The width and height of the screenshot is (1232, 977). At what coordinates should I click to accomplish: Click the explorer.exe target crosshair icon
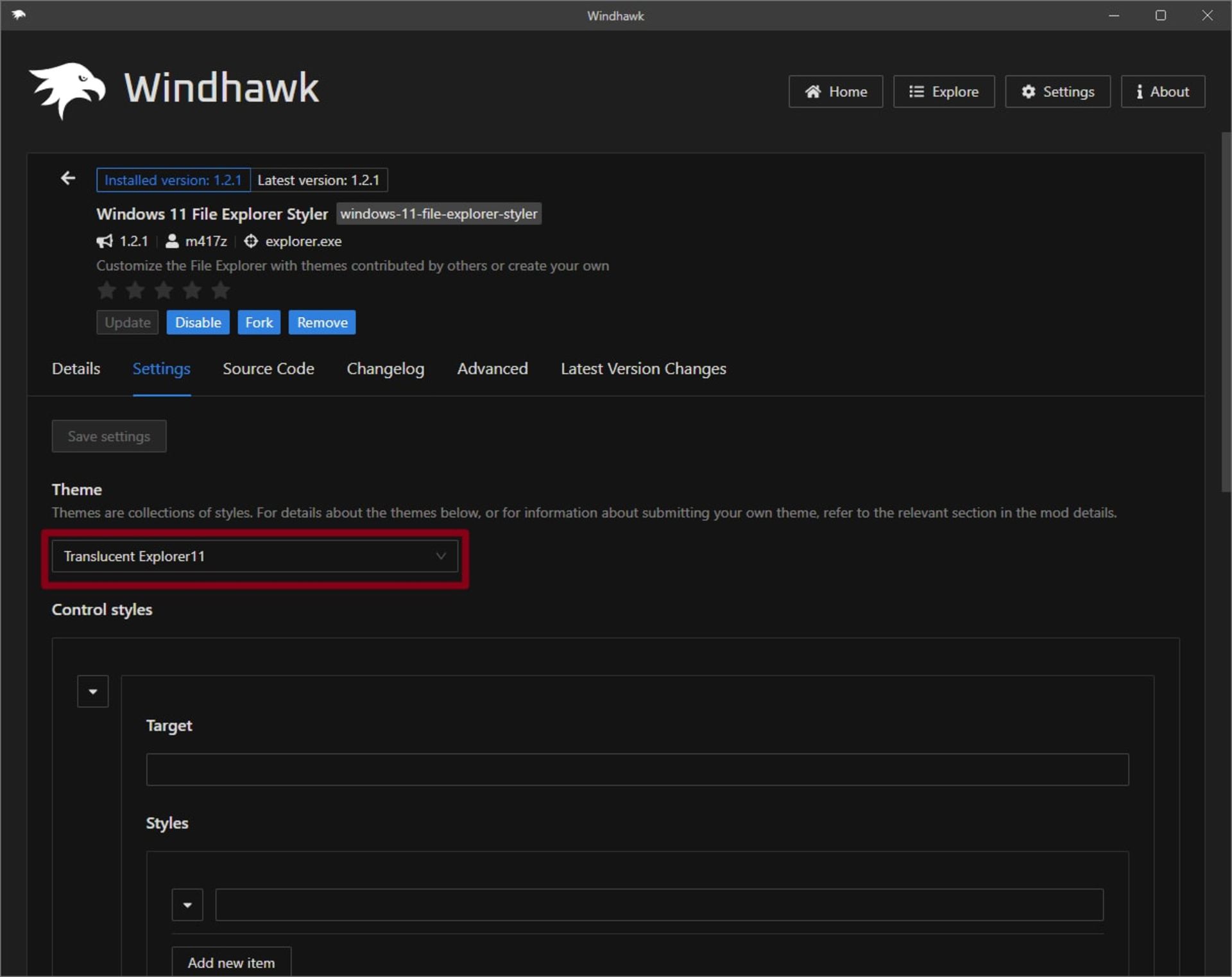251,241
